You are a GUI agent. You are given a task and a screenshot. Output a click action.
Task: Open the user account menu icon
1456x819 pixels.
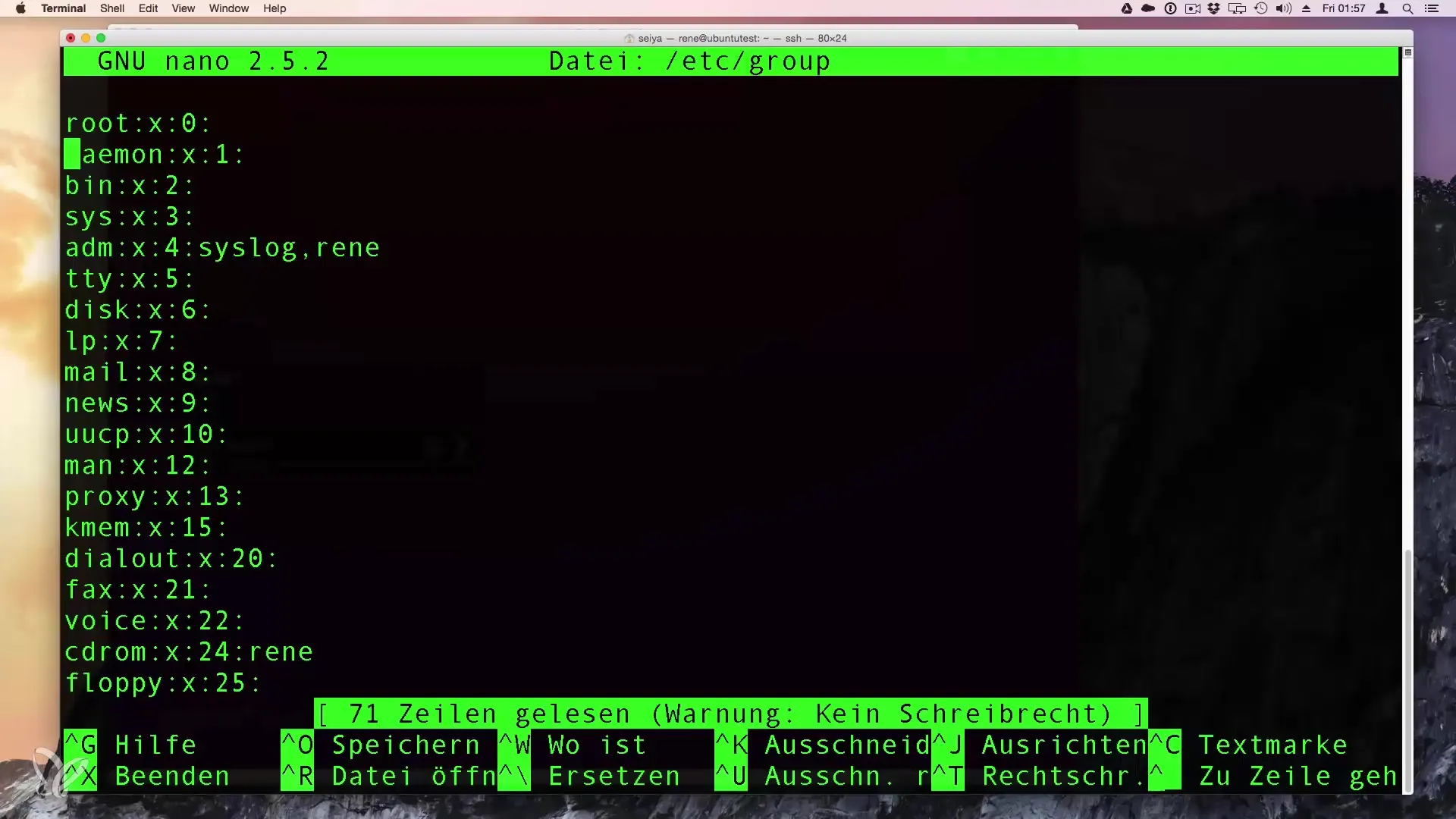[1382, 8]
